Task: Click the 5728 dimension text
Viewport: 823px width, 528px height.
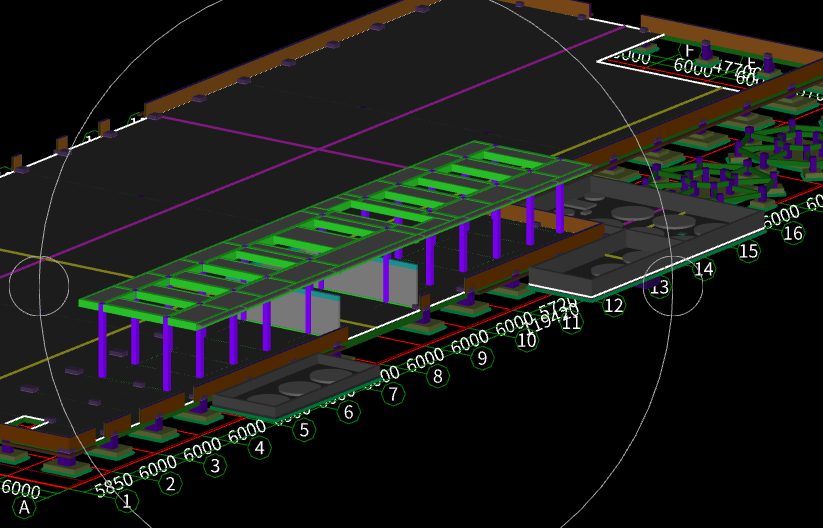Action: click(x=557, y=308)
